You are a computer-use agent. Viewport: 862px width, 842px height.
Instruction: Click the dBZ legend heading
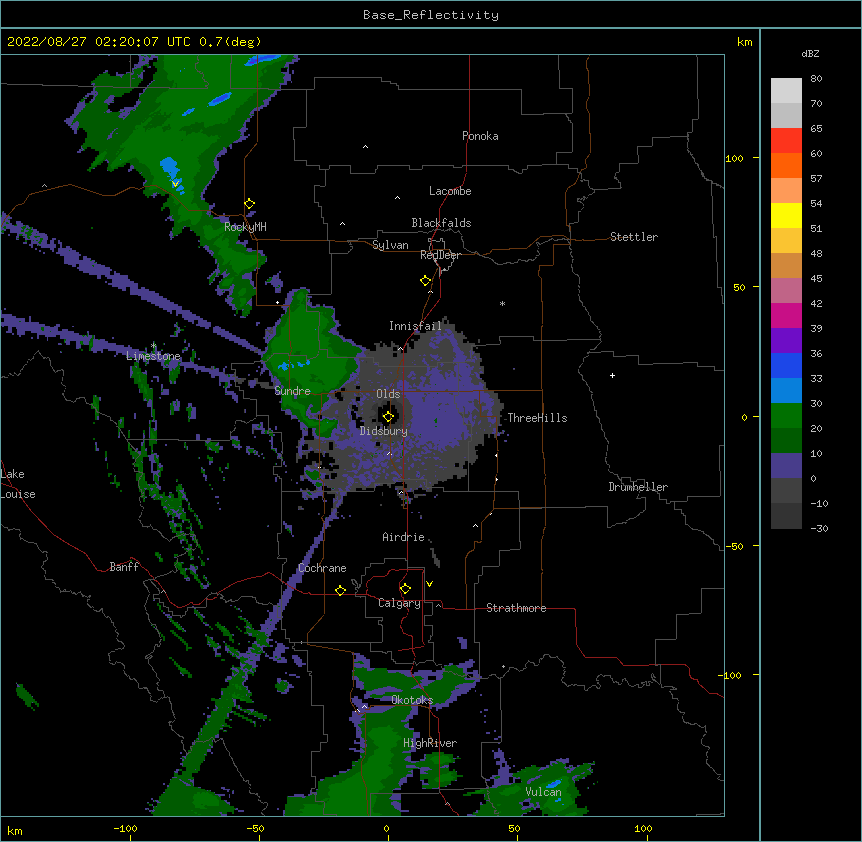810,53
